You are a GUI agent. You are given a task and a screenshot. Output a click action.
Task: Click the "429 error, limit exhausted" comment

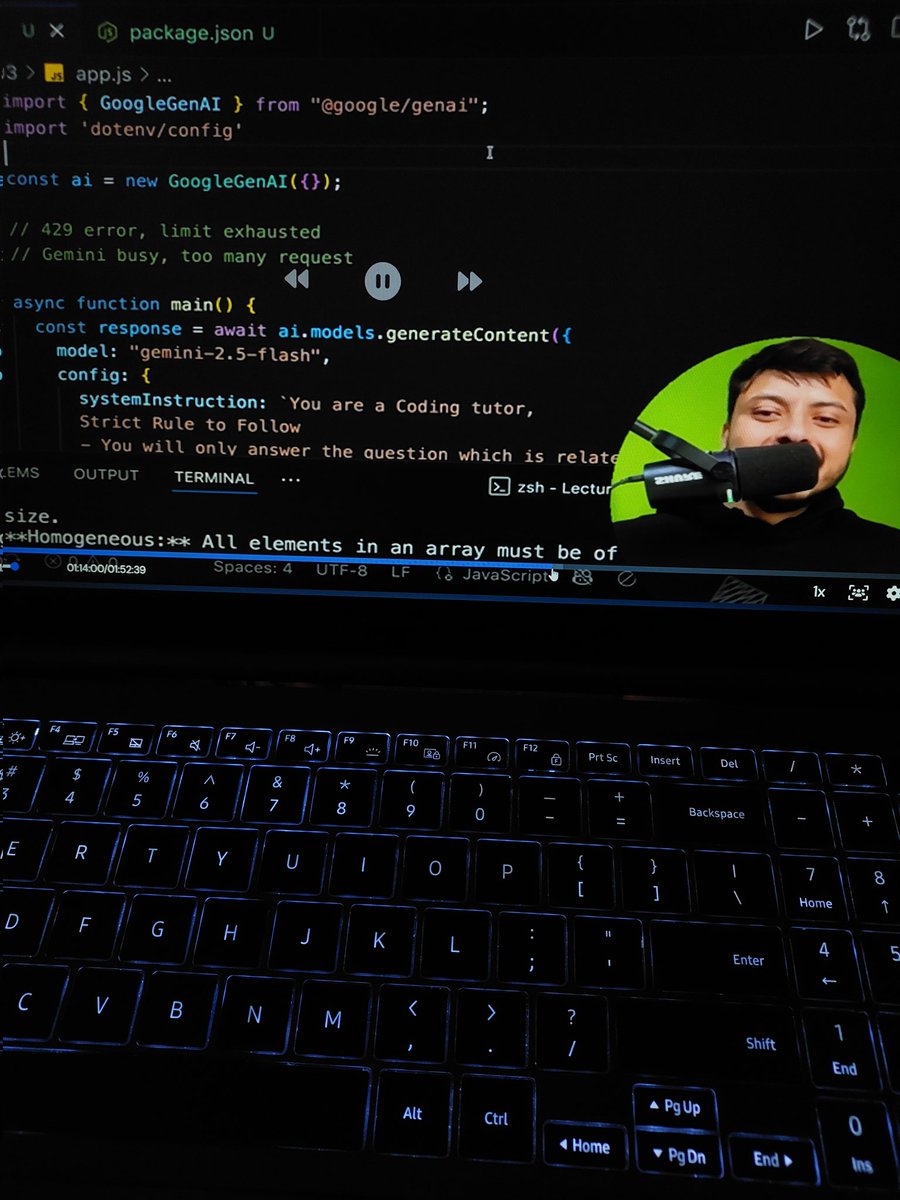tap(165, 232)
